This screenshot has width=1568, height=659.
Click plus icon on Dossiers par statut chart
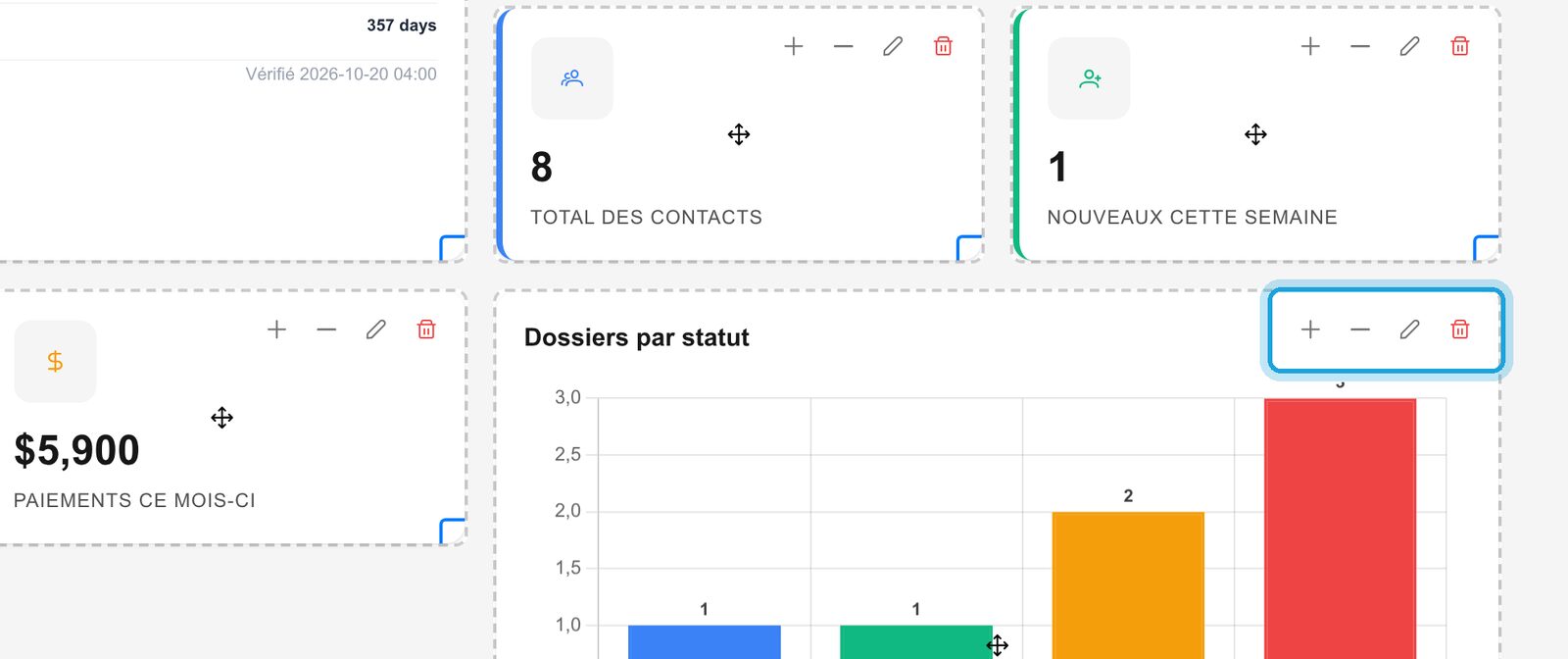click(1310, 329)
